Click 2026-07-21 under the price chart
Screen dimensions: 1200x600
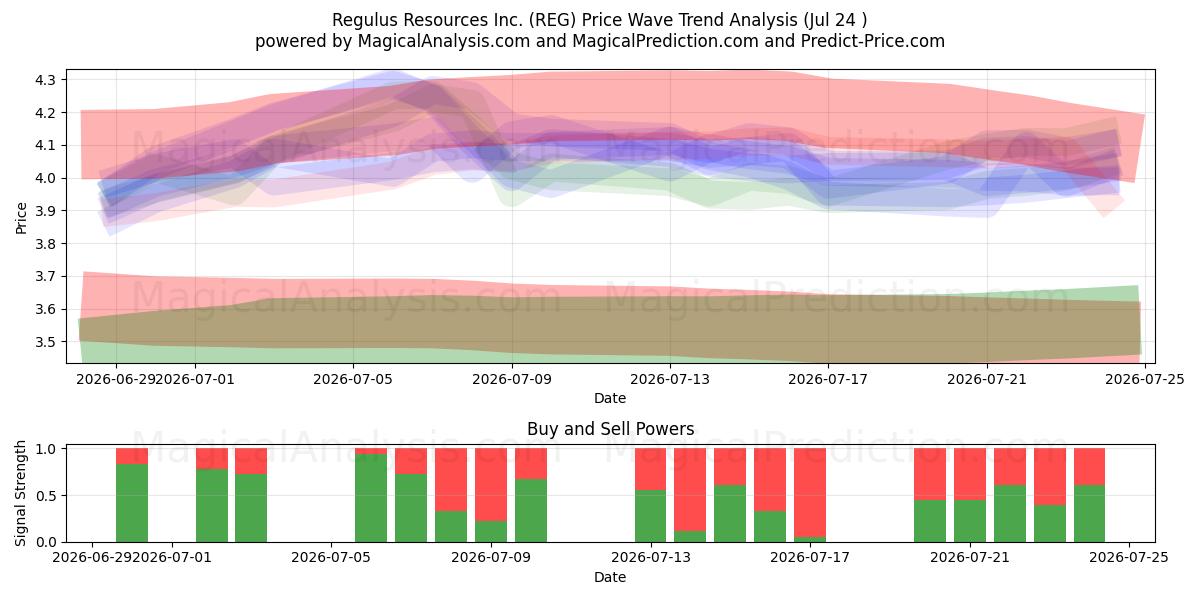[x=987, y=379]
